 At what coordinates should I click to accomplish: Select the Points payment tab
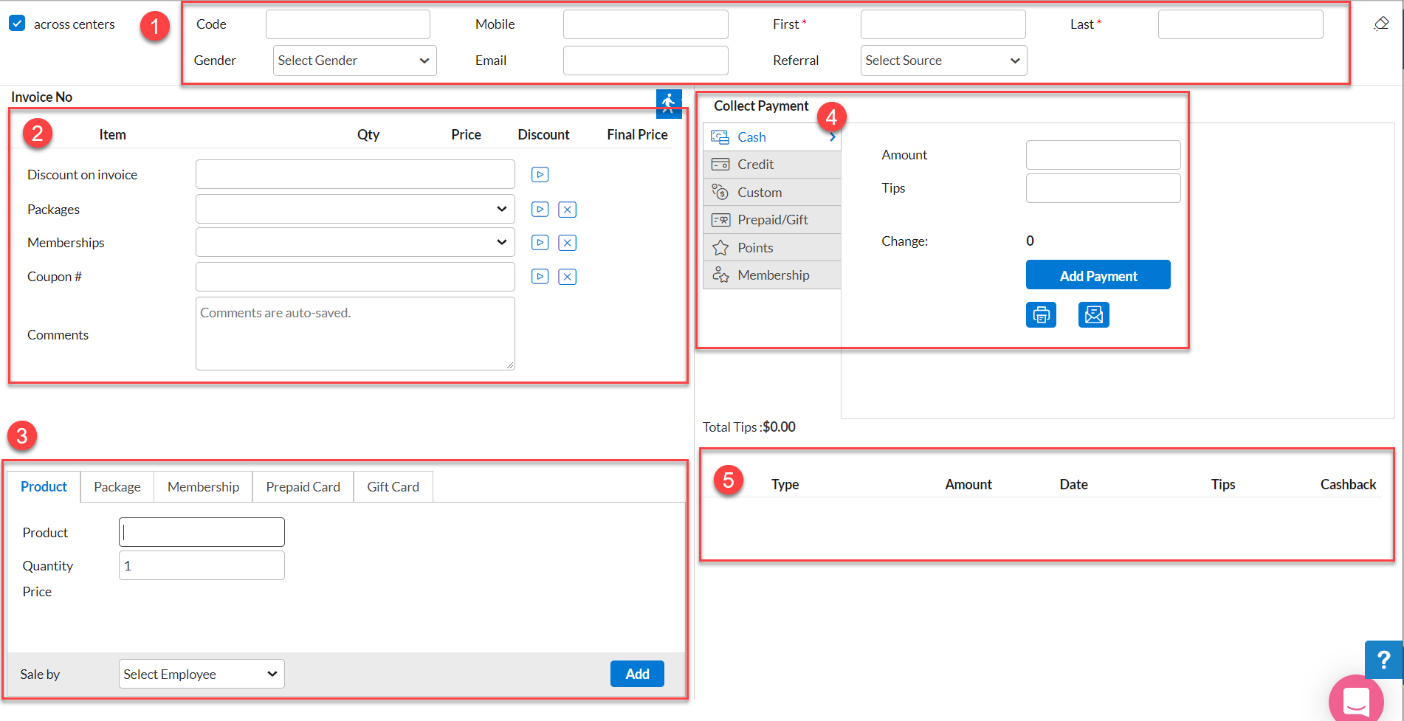(772, 248)
